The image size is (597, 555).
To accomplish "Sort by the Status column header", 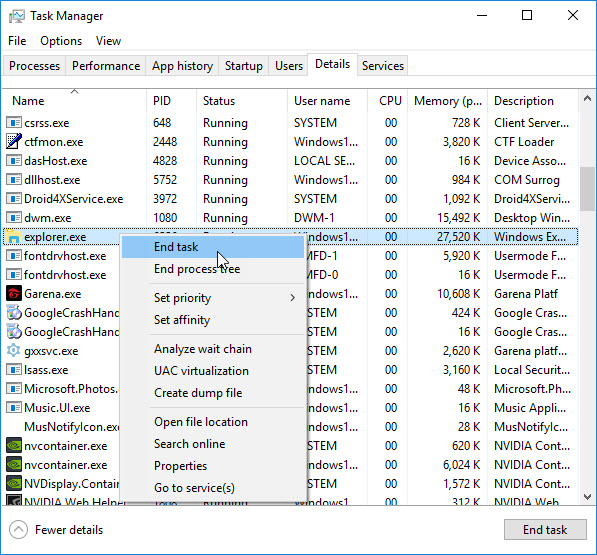I will point(242,101).
